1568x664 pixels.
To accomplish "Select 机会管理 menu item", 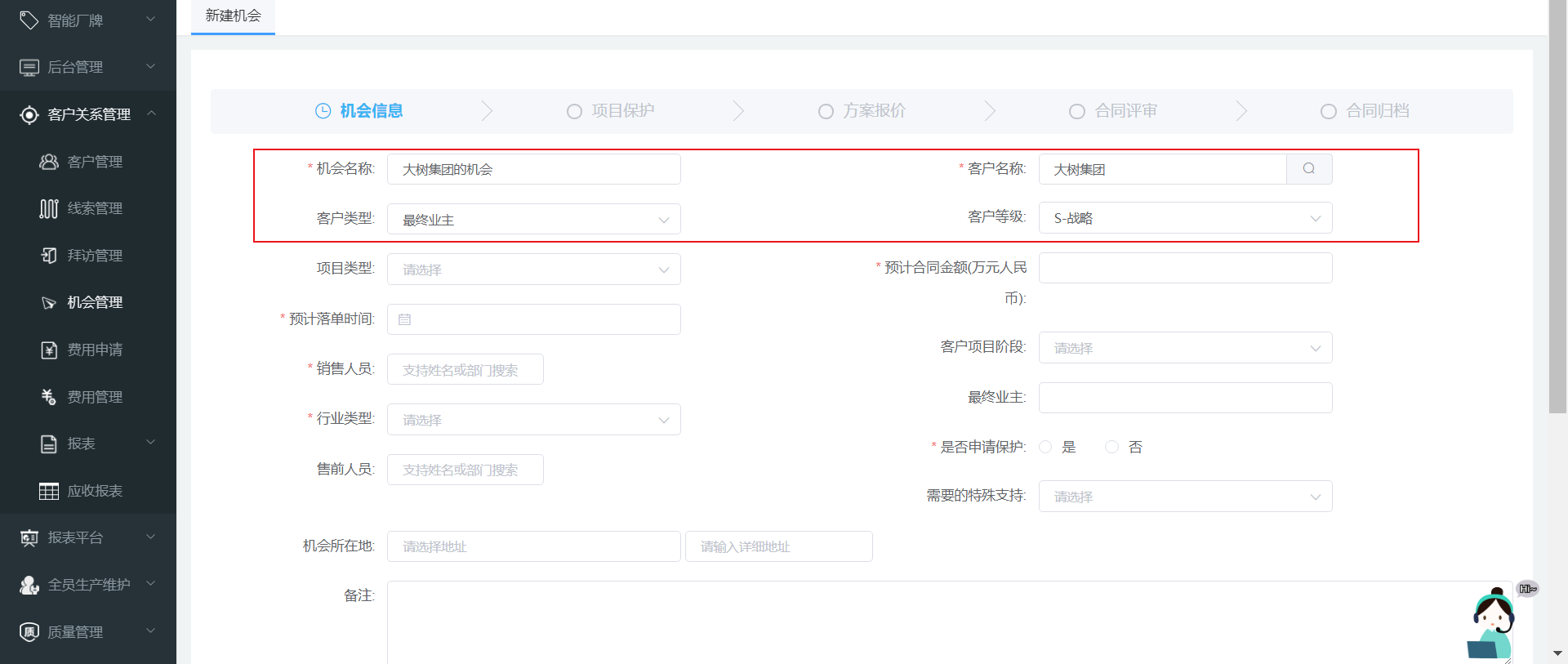I will click(x=94, y=302).
